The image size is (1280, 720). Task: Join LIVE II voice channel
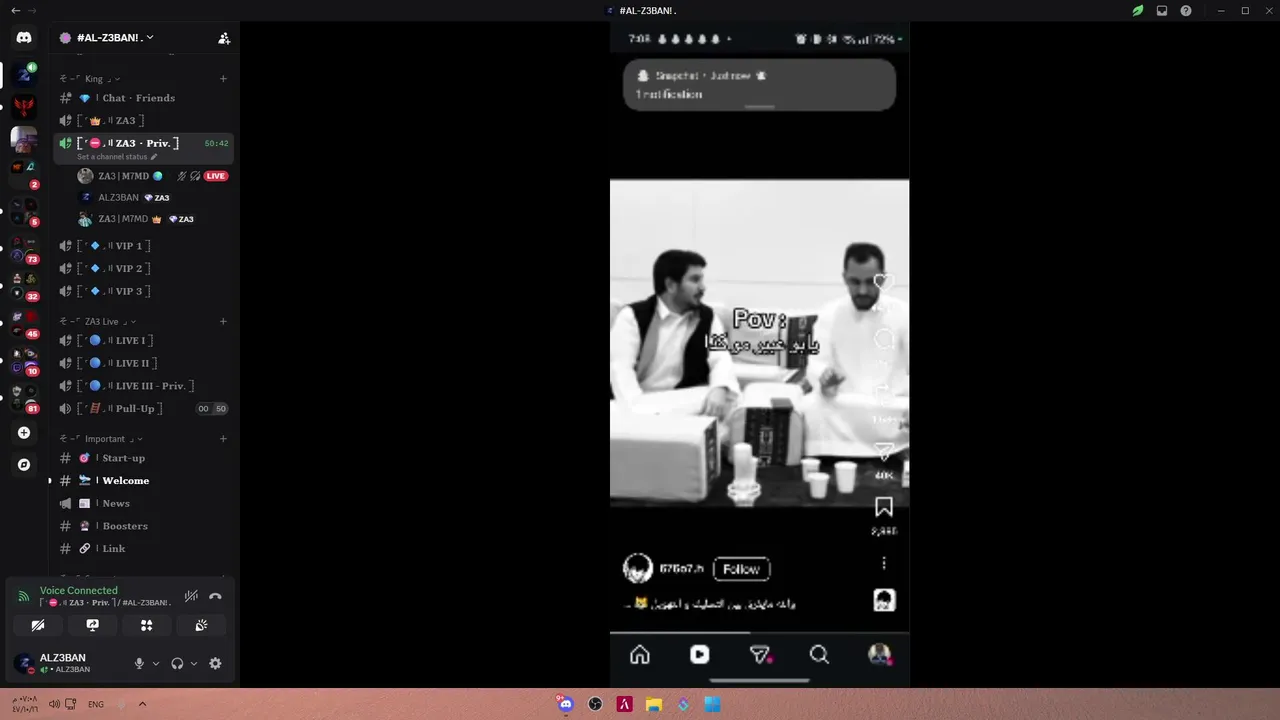point(143,364)
